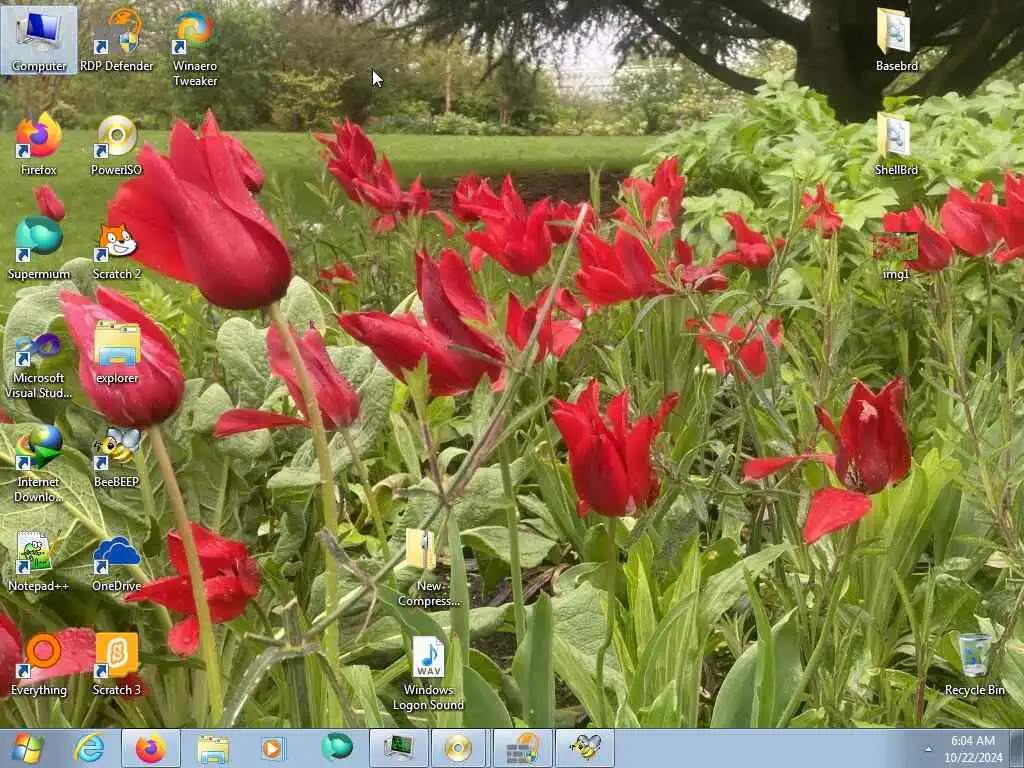The width and height of the screenshot is (1024, 768).
Task: Switch to Firefox in the taskbar
Action: pos(151,748)
